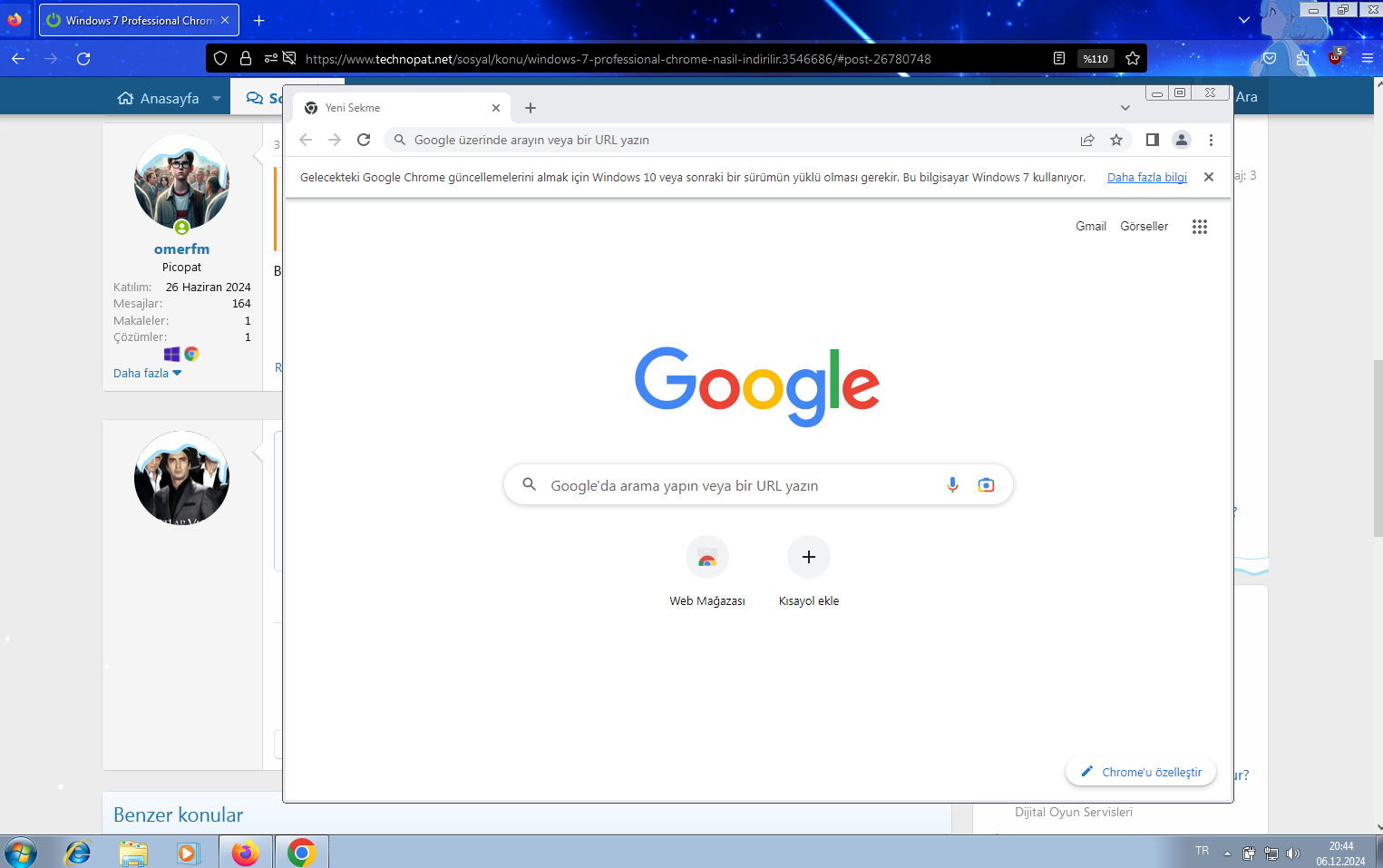Select the Yeni Sekme tab in Chrome

tap(402, 108)
